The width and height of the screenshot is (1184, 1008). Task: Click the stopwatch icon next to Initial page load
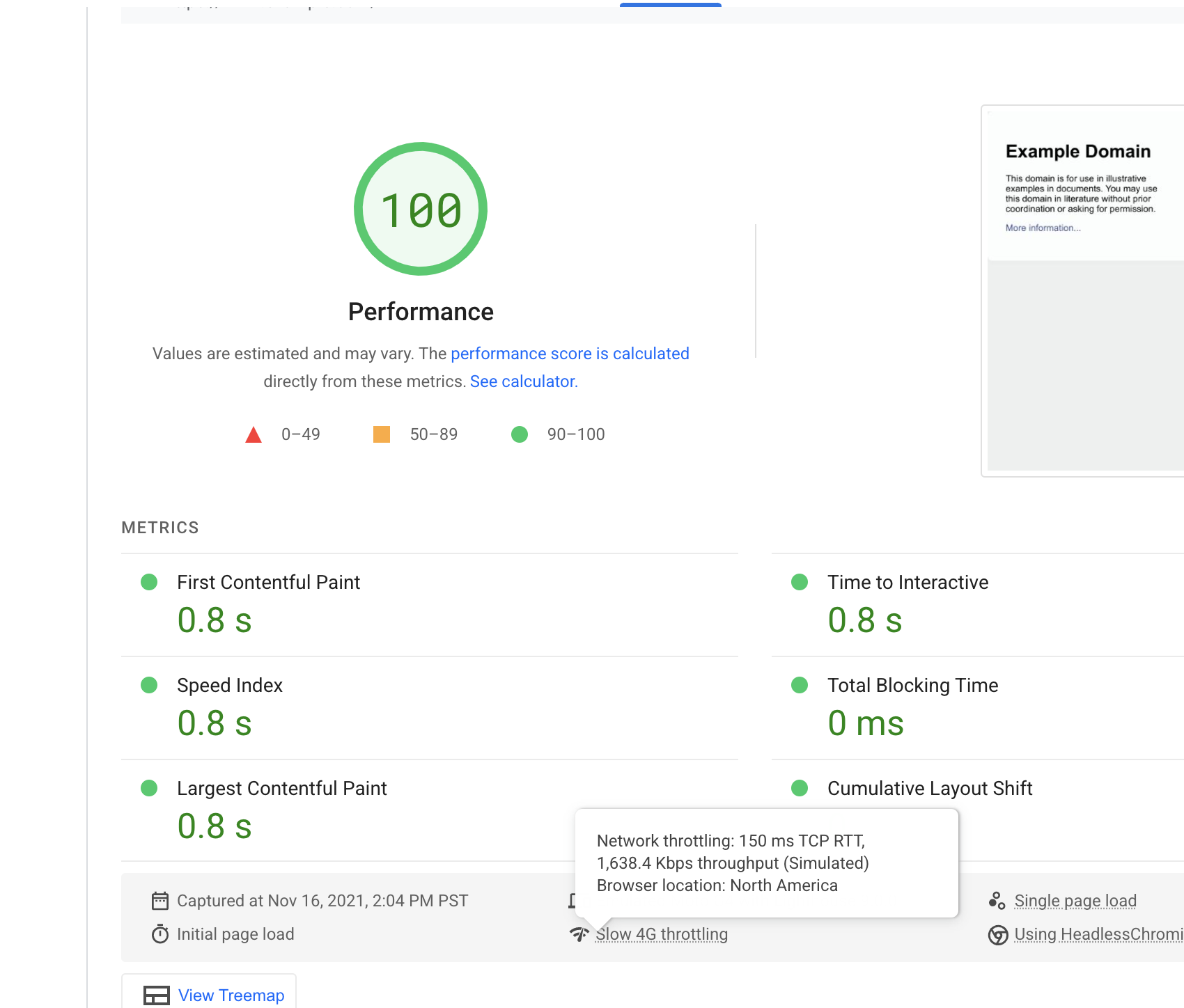point(159,934)
